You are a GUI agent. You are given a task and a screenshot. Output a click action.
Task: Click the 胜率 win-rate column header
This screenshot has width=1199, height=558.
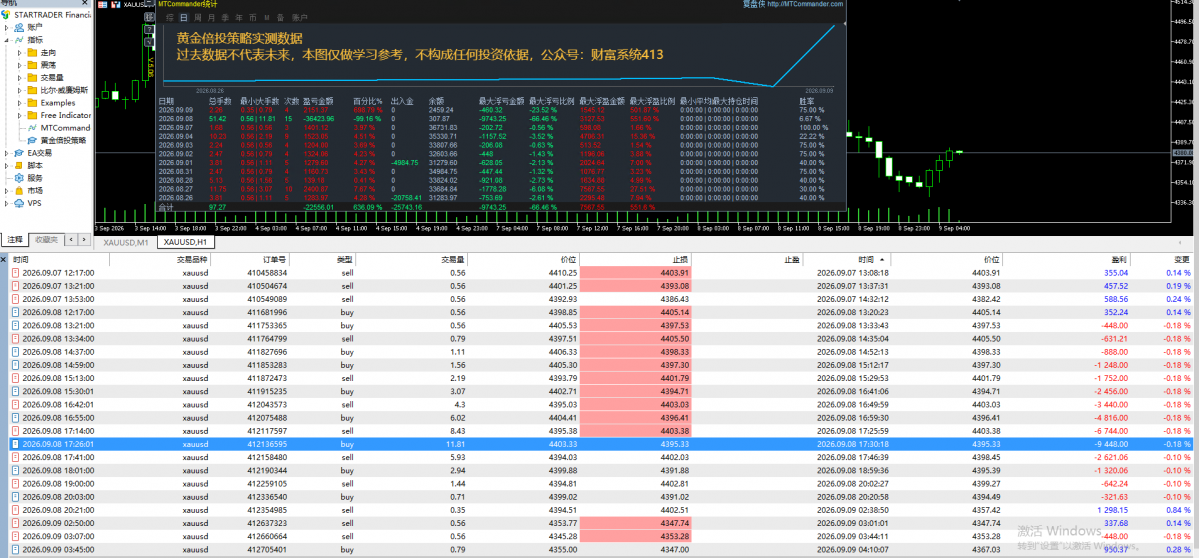click(806, 100)
